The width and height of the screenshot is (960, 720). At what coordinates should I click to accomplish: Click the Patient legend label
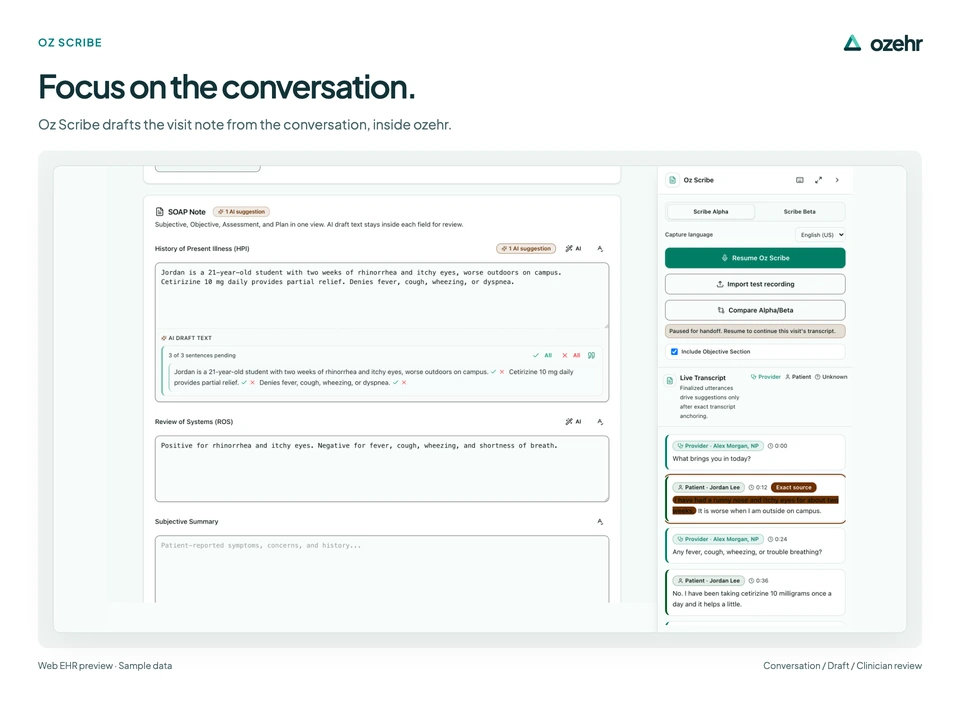click(x=798, y=377)
